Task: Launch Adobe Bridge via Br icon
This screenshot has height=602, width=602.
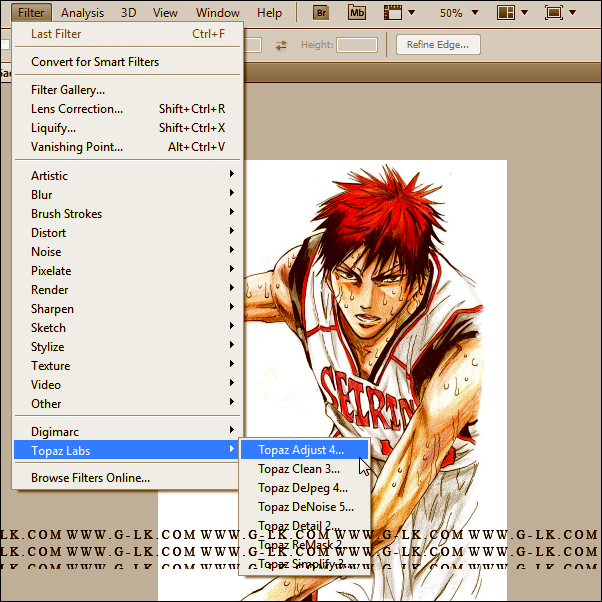Action: [x=321, y=13]
